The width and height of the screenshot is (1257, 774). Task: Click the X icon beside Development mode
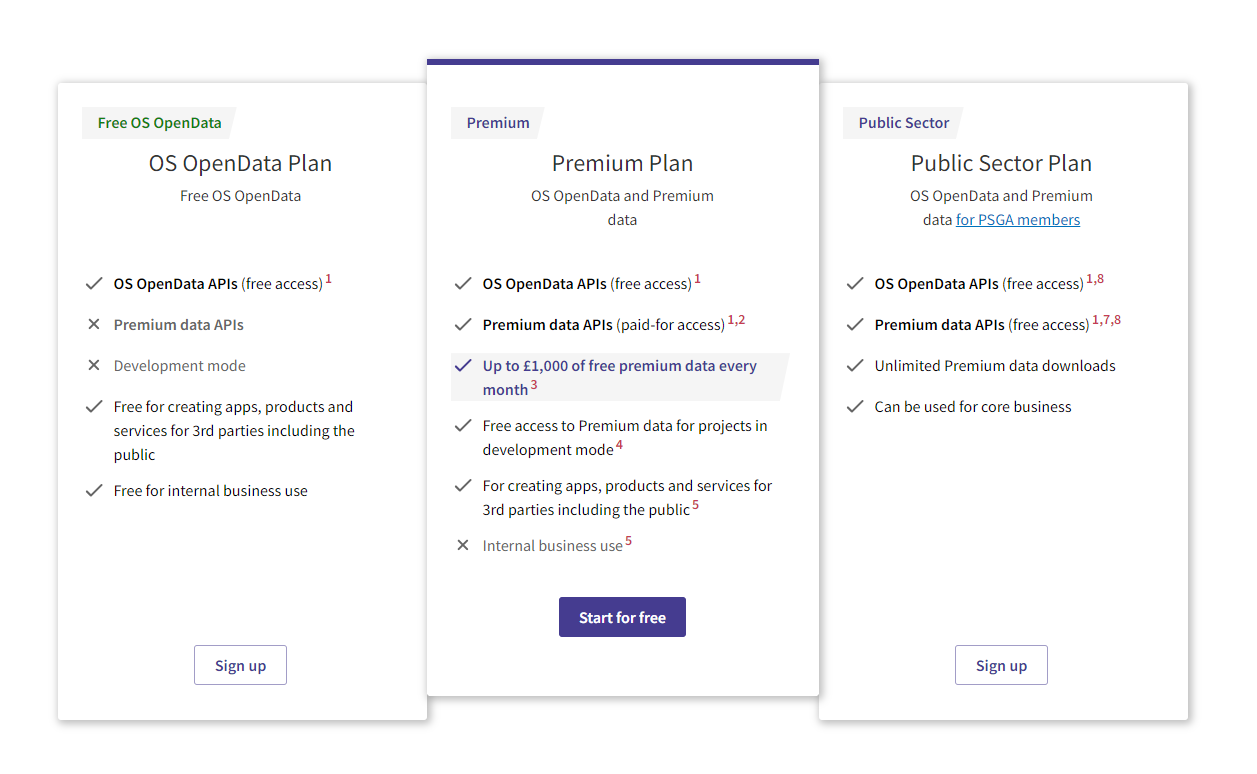pyautogui.click(x=94, y=365)
